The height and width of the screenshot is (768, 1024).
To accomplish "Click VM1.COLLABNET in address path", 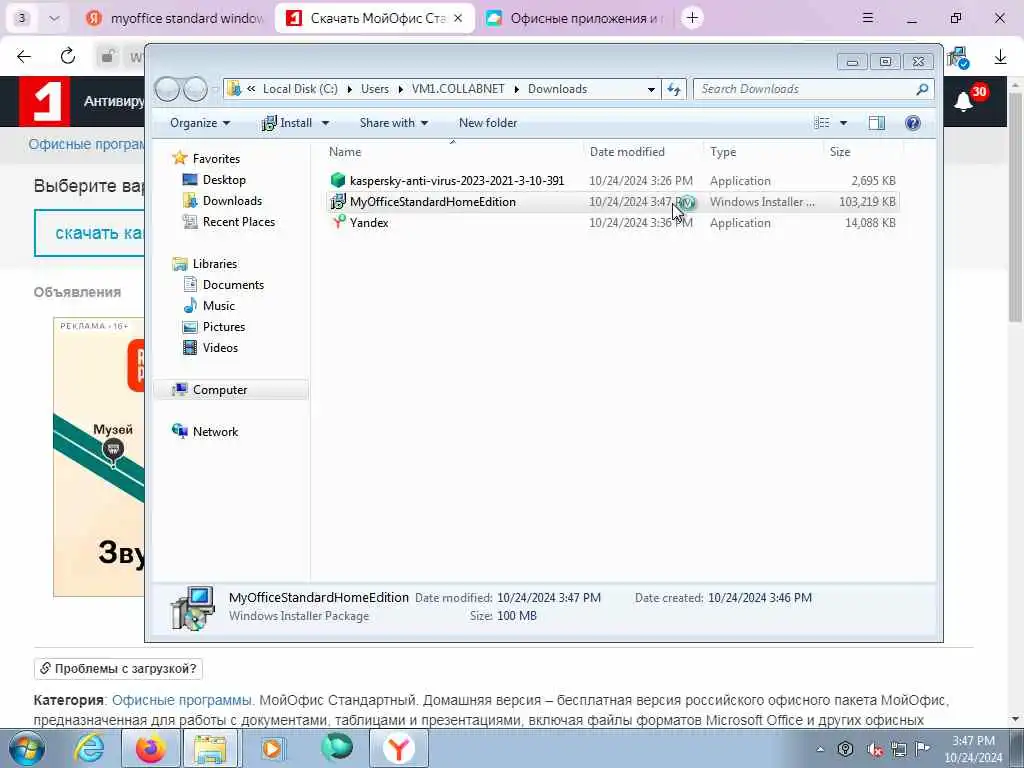I will 458,89.
